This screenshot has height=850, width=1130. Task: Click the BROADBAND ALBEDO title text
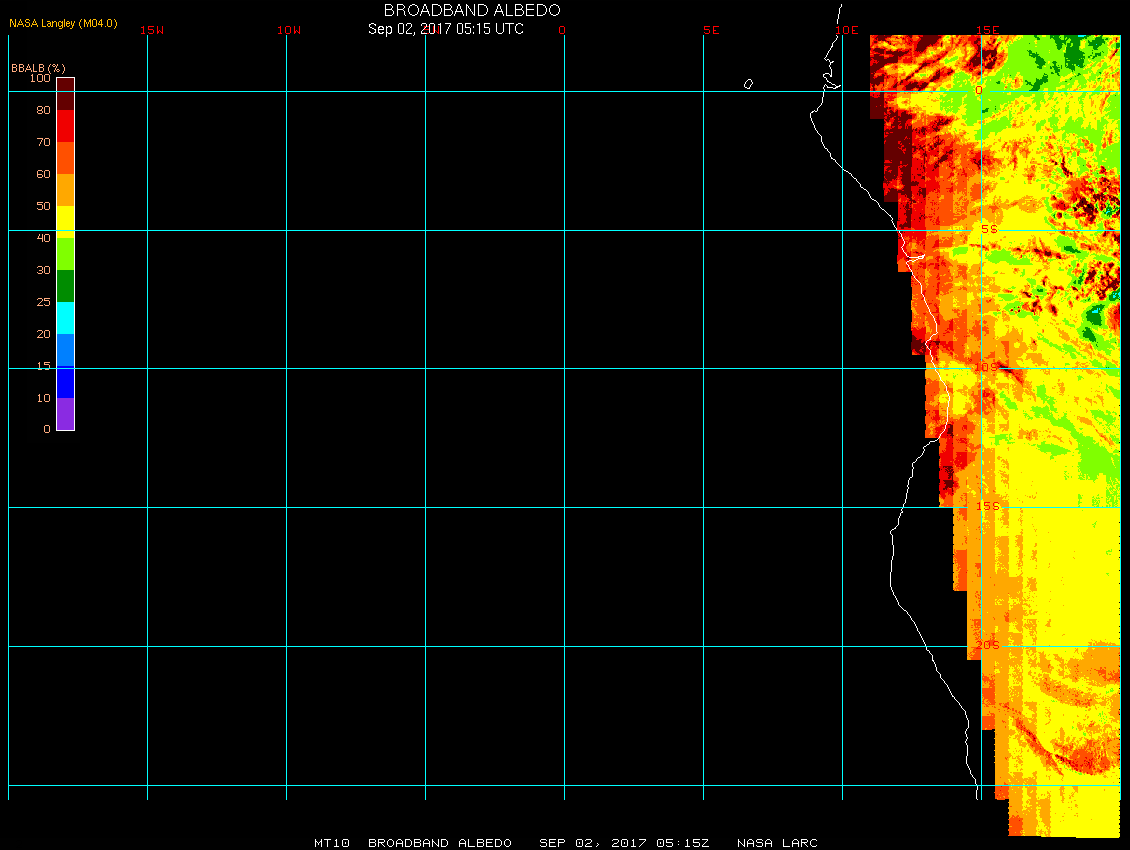445,10
